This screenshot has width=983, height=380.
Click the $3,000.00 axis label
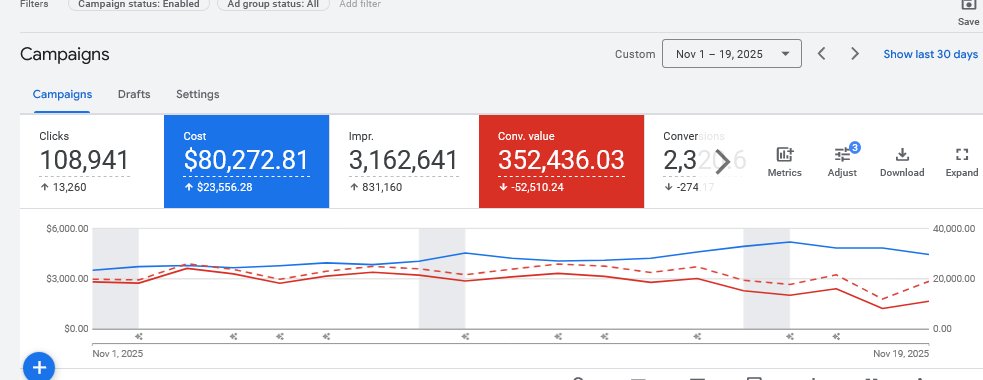[x=67, y=278]
